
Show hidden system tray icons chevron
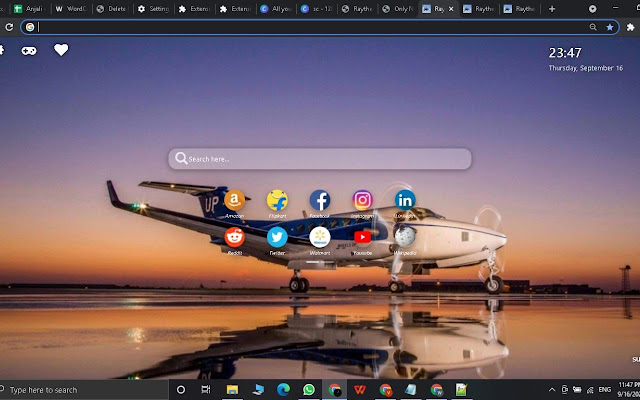552,390
